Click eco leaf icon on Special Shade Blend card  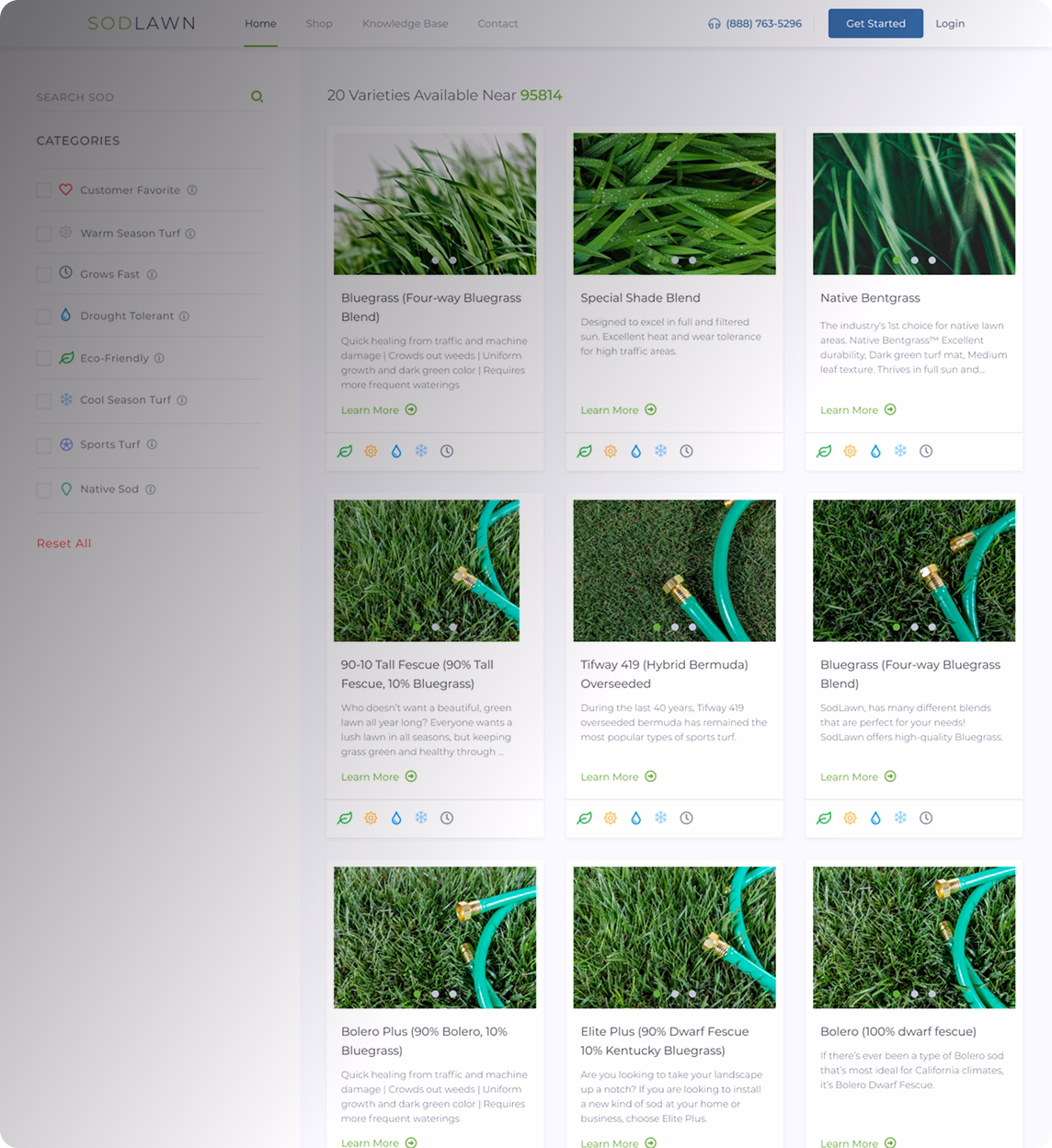[x=584, y=452]
